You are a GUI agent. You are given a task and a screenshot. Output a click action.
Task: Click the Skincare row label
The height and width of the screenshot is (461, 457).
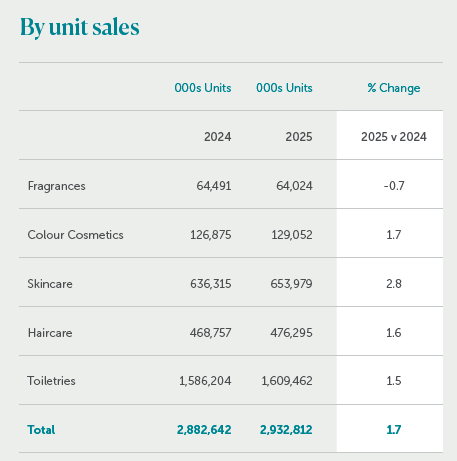50,284
